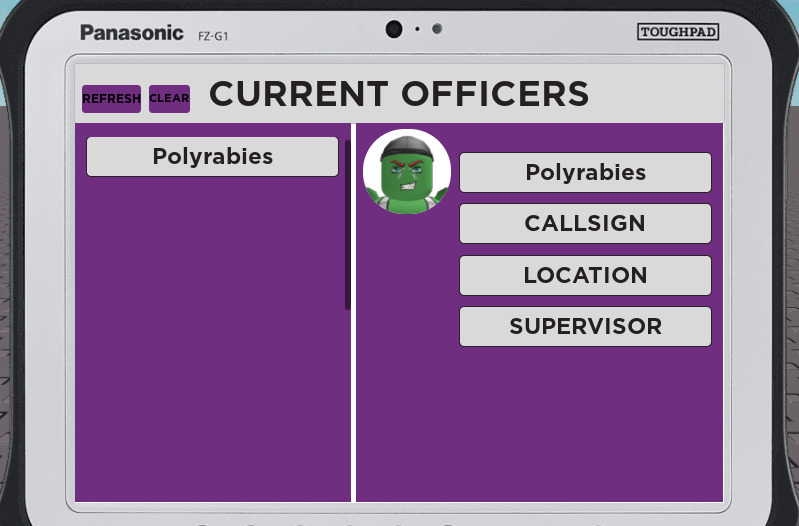Click the white divider between panels
Viewport: 799px width, 526px height.
354,312
